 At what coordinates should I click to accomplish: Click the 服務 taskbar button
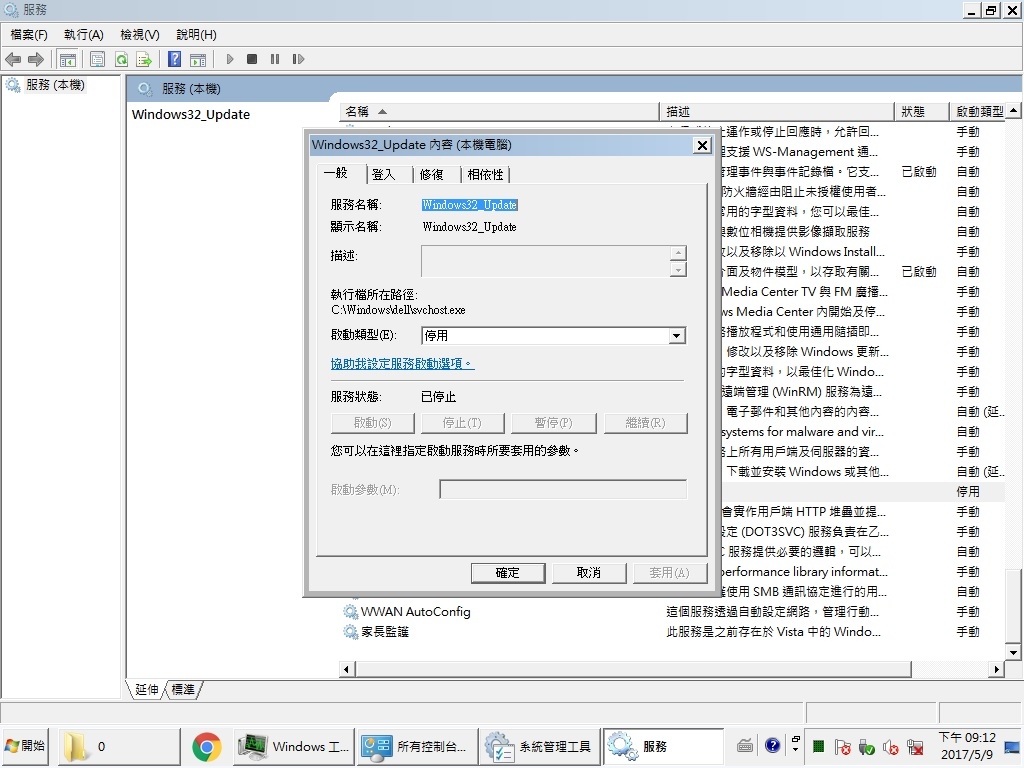click(663, 746)
